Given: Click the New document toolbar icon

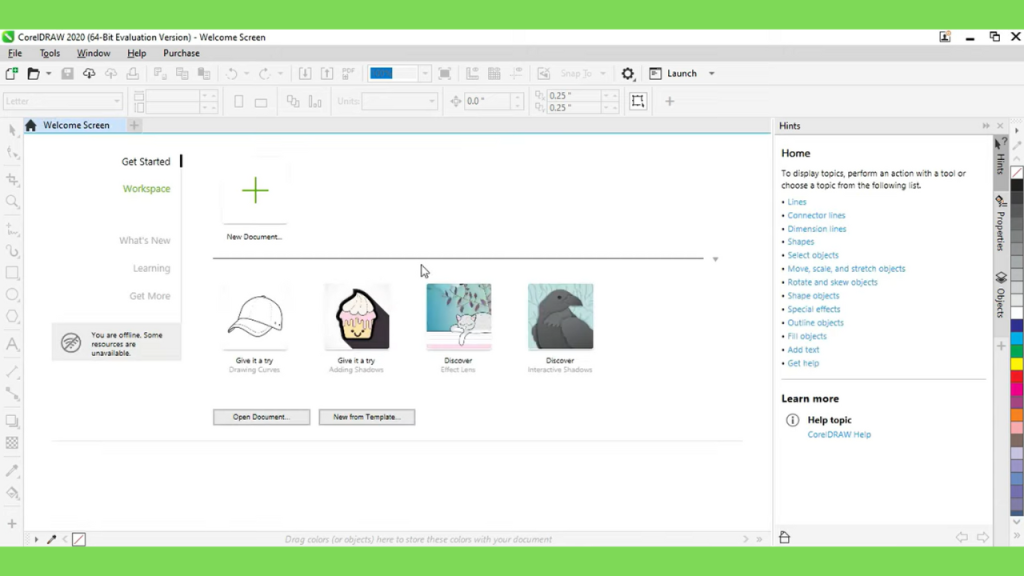Looking at the screenshot, I should point(12,73).
